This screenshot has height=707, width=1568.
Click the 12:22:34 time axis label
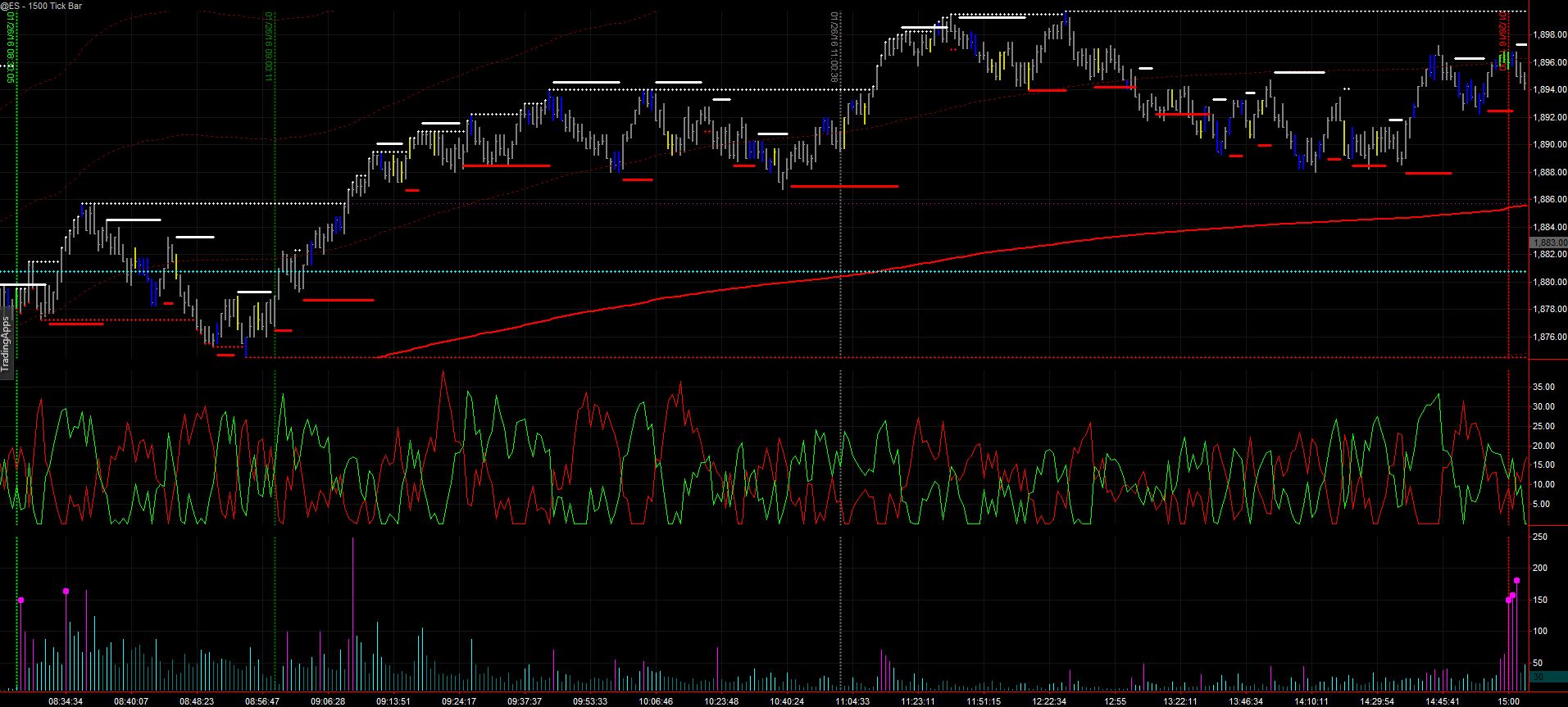[x=1049, y=701]
